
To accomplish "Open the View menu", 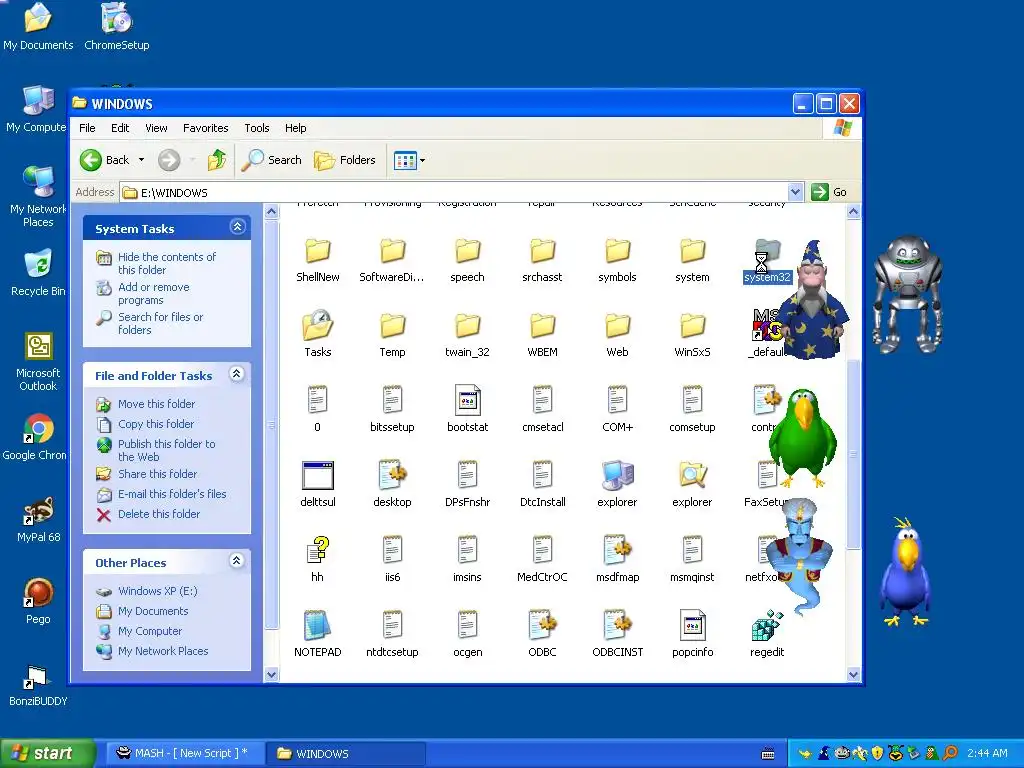I will (156, 128).
